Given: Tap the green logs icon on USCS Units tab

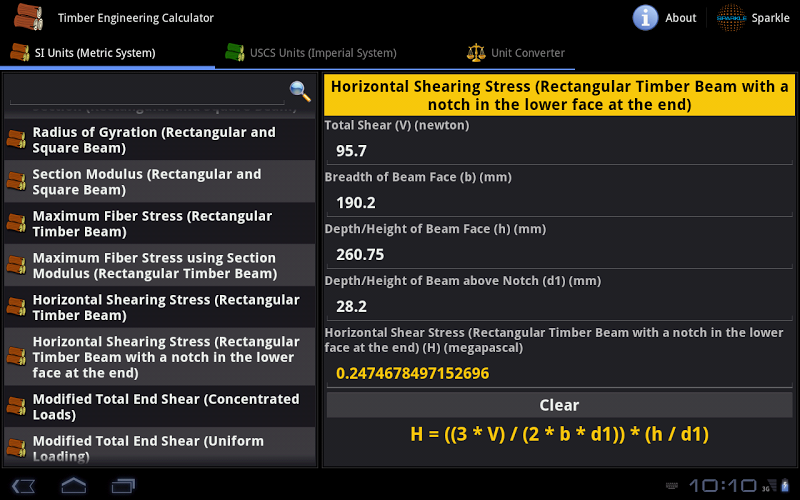Looking at the screenshot, I should click(235, 52).
